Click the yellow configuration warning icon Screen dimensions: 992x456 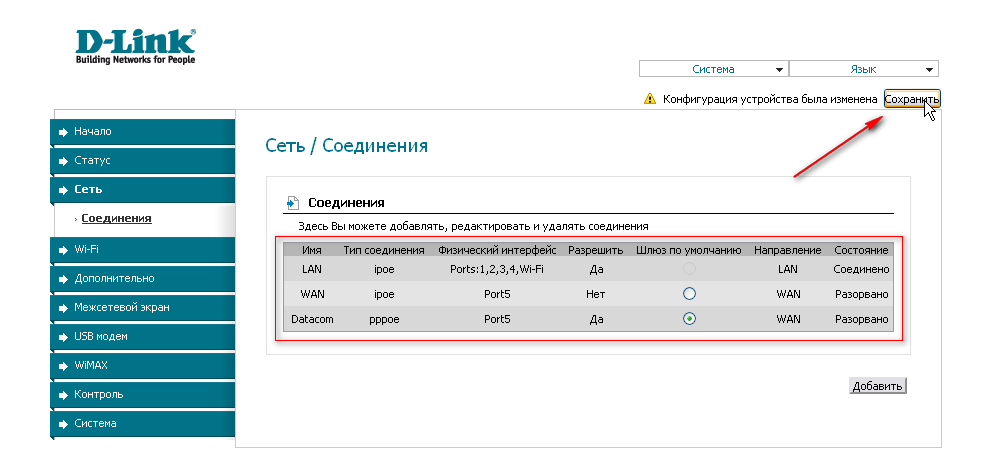pos(649,99)
